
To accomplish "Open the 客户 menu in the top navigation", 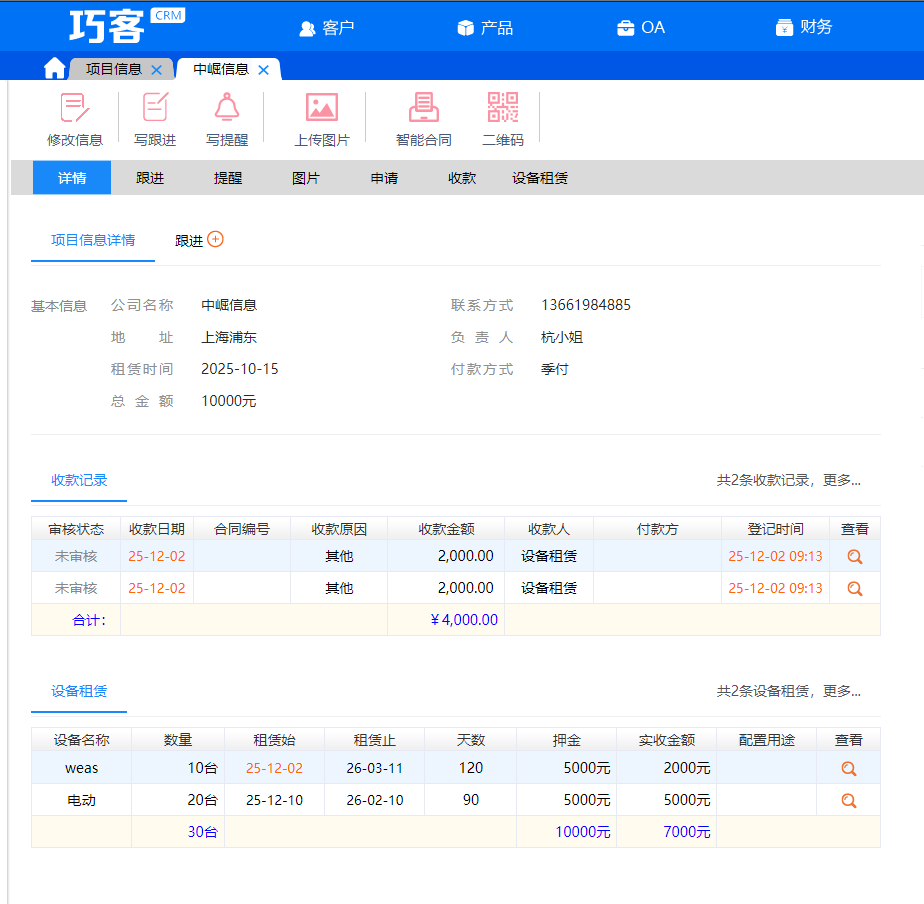I will [327, 28].
